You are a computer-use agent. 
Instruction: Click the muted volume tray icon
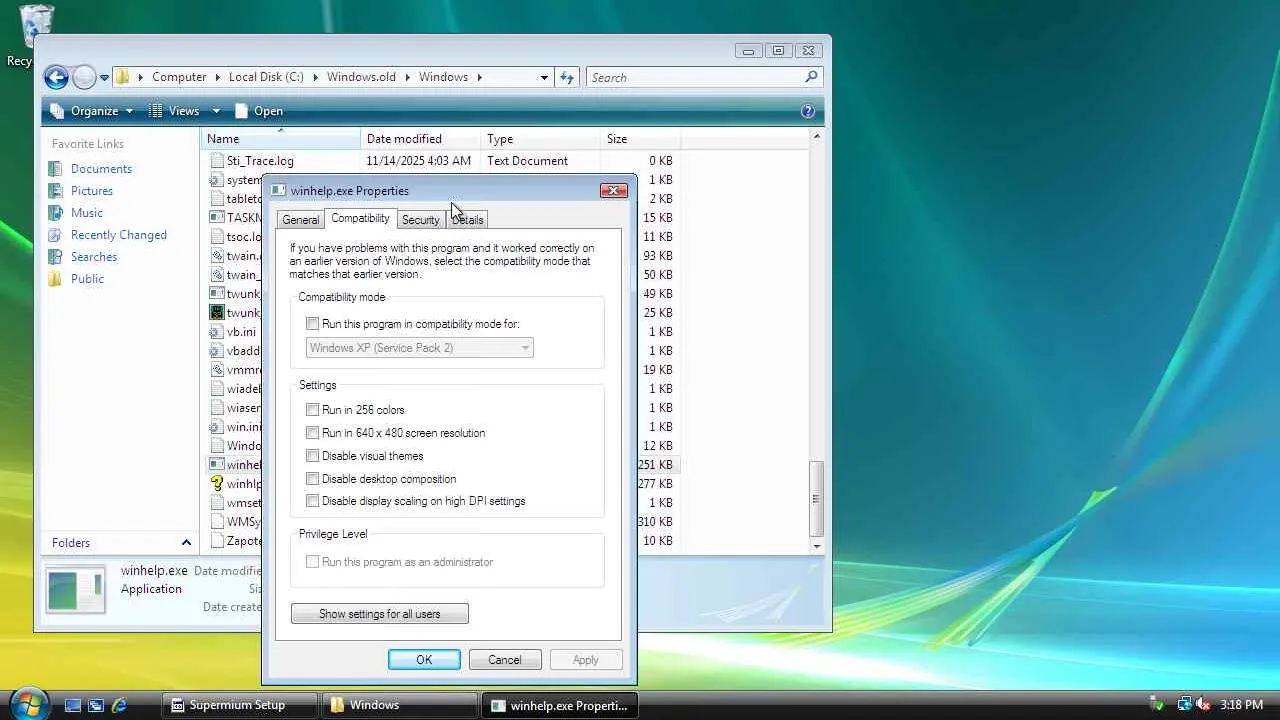click(x=1203, y=705)
